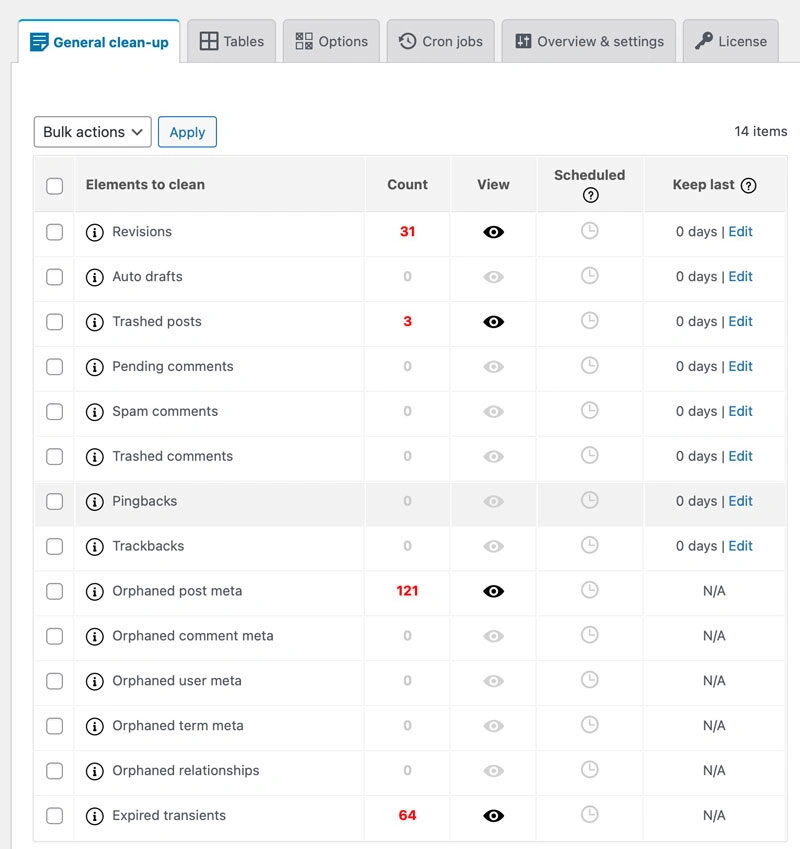The width and height of the screenshot is (800, 849).
Task: Edit keep last days for Pingbacks
Action: click(740, 501)
